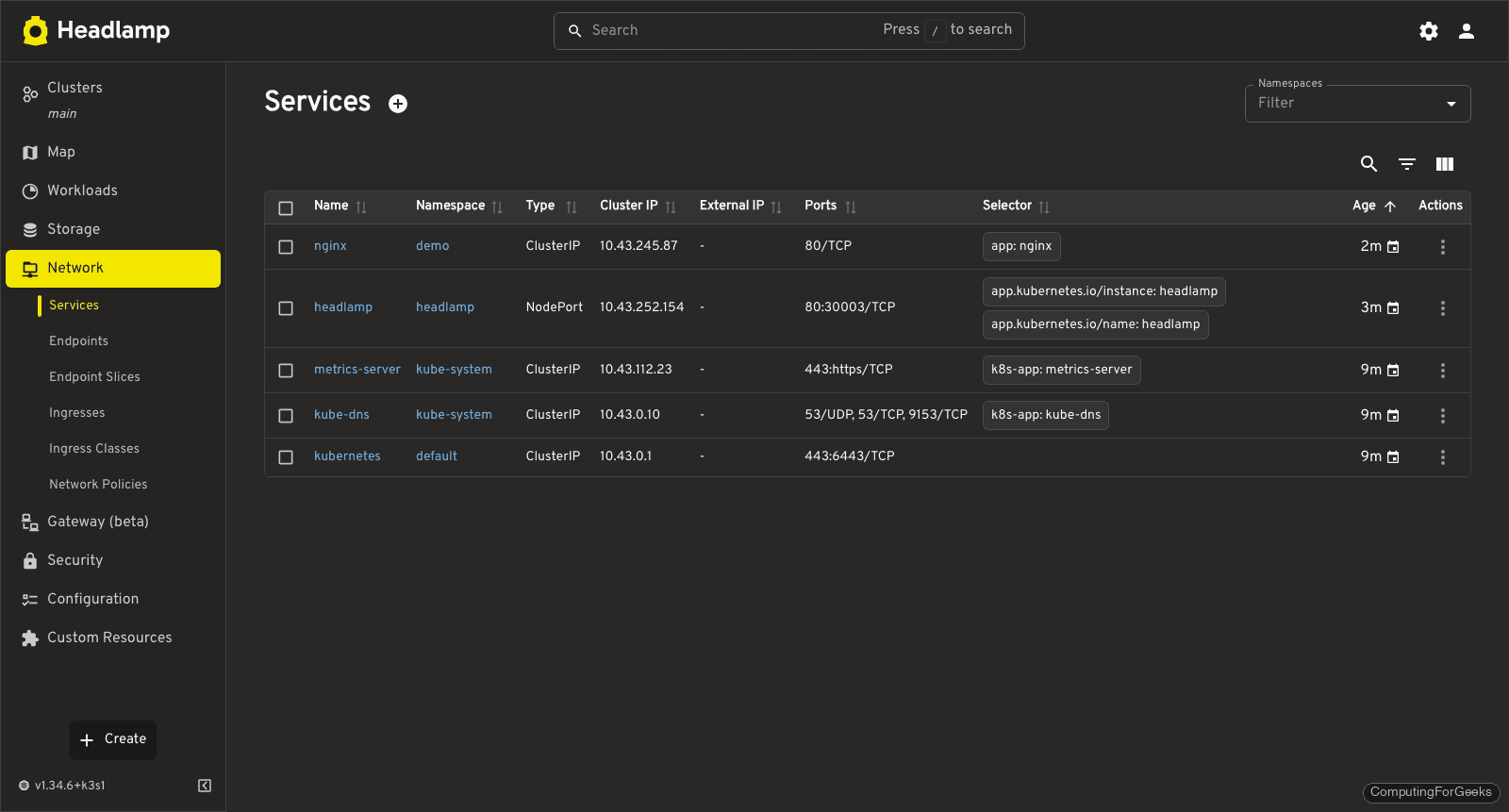Open the demo namespace link
Screen dimensions: 1509x812
pos(433,246)
